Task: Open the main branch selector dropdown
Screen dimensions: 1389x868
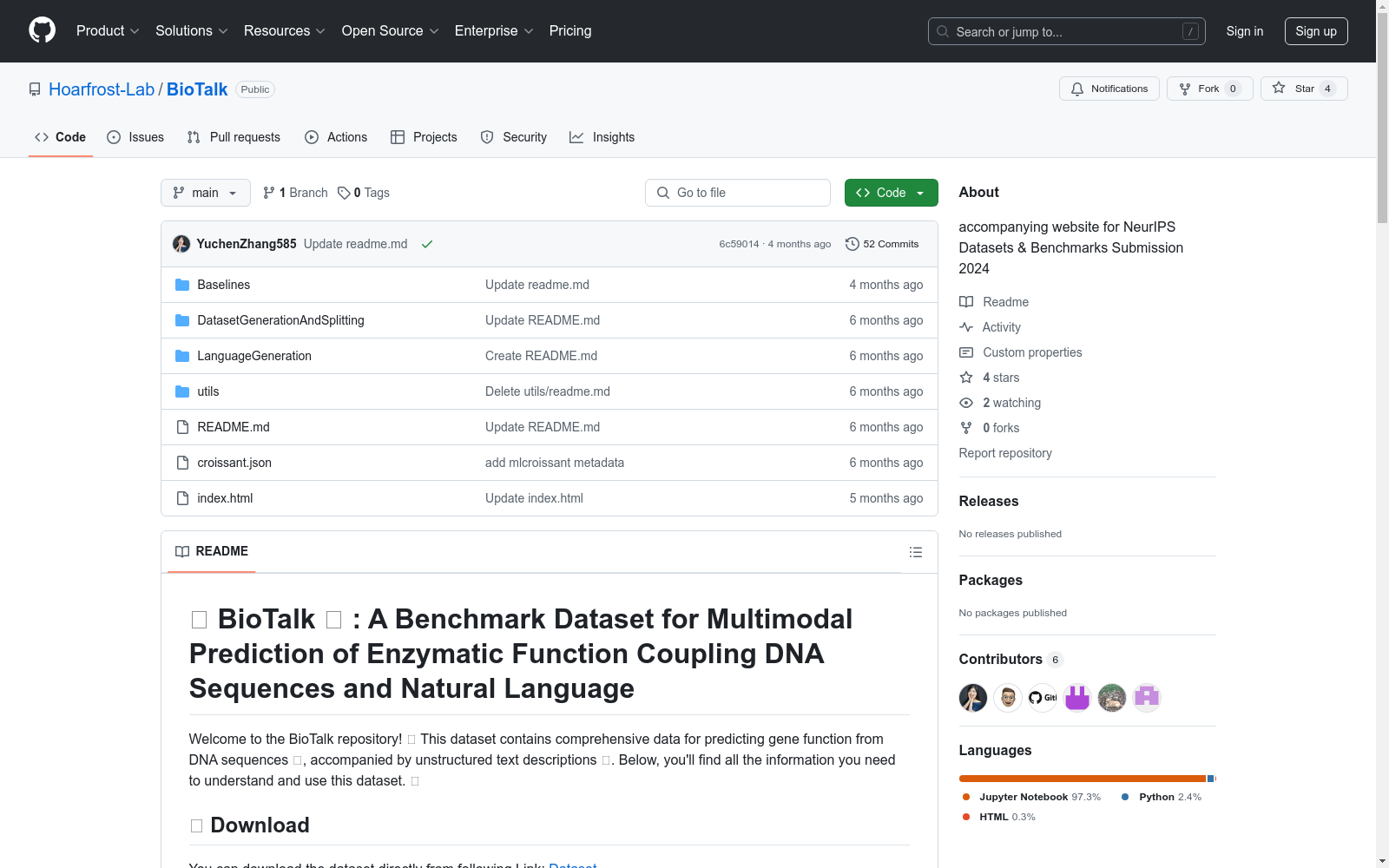Action: coord(206,193)
